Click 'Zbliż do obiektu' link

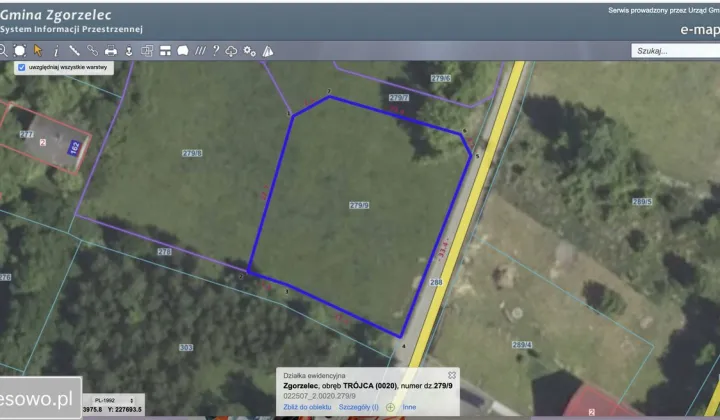307,407
